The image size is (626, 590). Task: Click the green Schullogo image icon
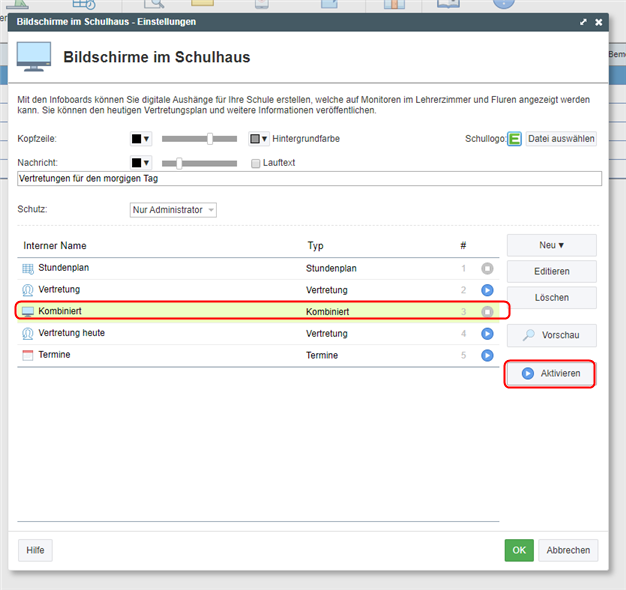click(x=514, y=139)
